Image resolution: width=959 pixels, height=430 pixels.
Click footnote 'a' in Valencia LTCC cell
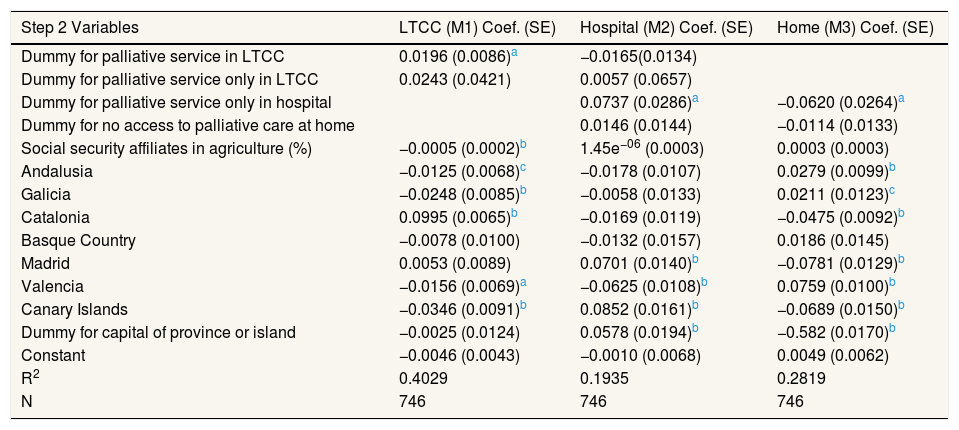[x=521, y=283]
